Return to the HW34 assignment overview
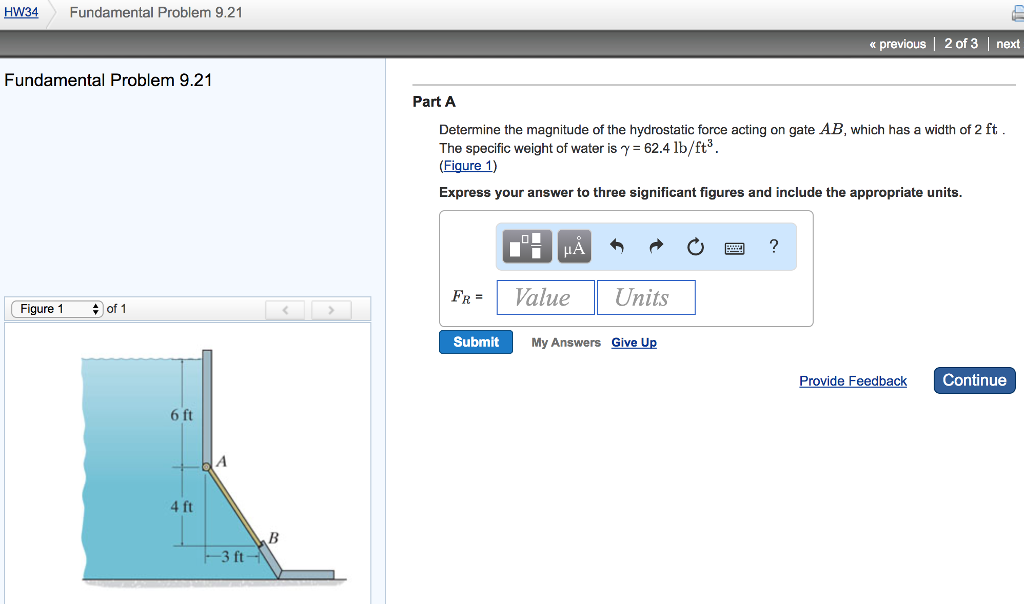This screenshot has height=604, width=1024. click(21, 11)
